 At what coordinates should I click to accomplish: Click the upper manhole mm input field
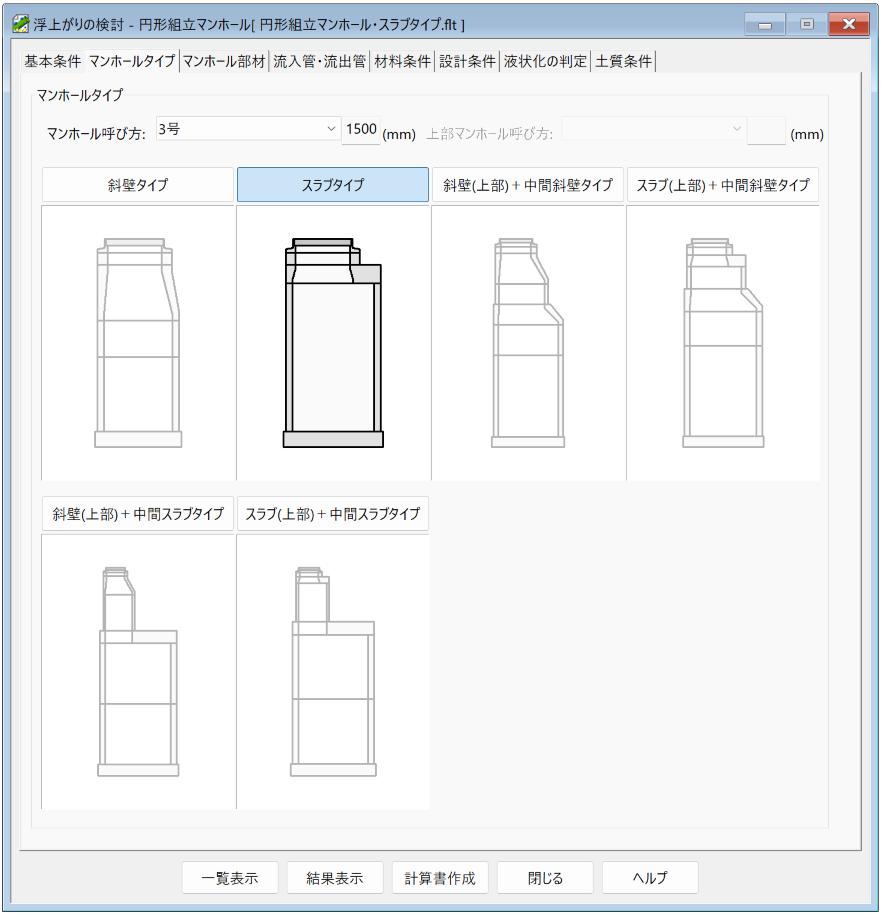766,130
